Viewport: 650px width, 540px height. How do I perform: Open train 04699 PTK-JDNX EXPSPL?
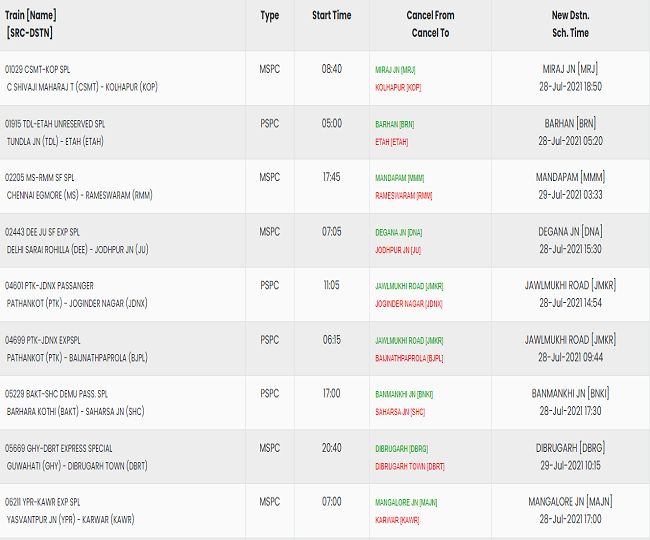tap(44, 340)
